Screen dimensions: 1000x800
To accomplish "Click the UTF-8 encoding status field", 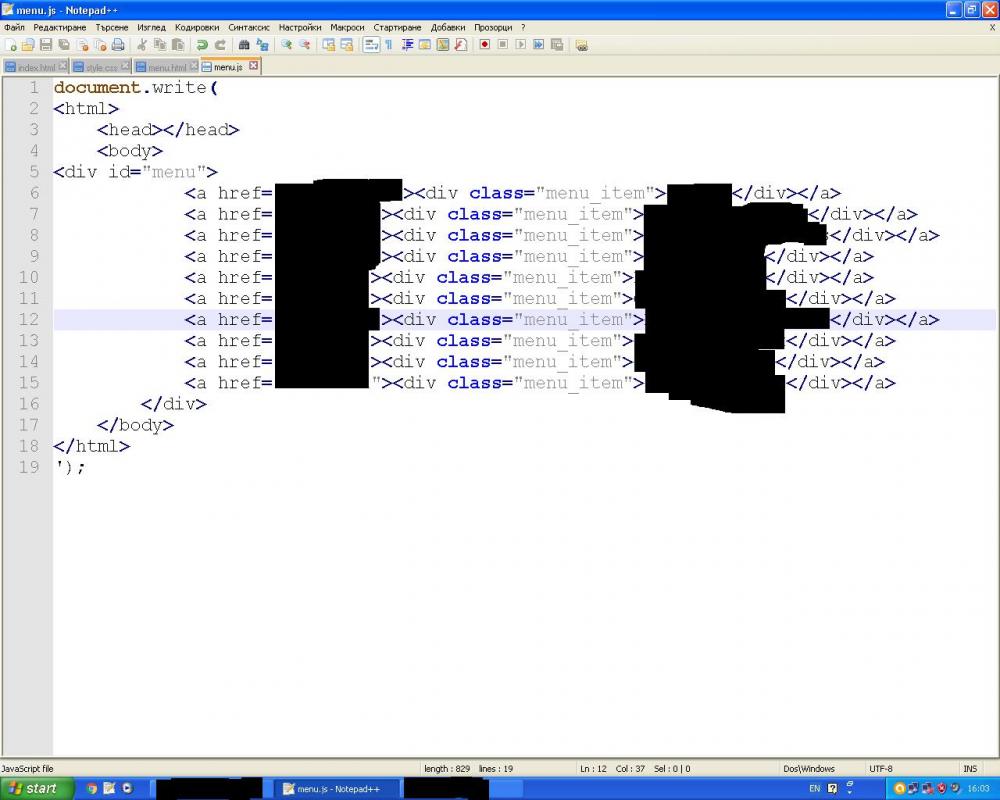I will [881, 769].
